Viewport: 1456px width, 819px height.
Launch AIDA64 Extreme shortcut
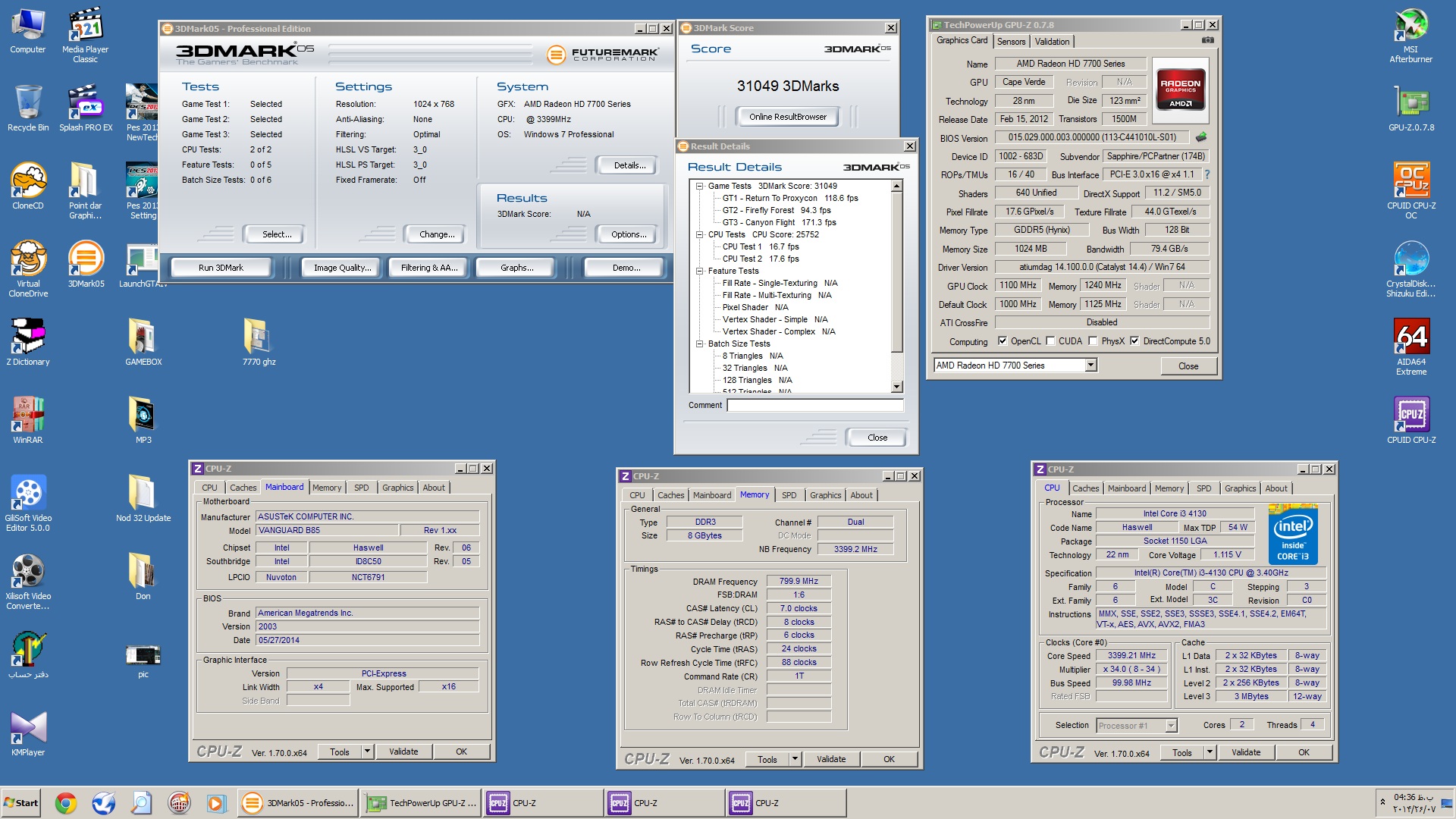(x=1411, y=347)
